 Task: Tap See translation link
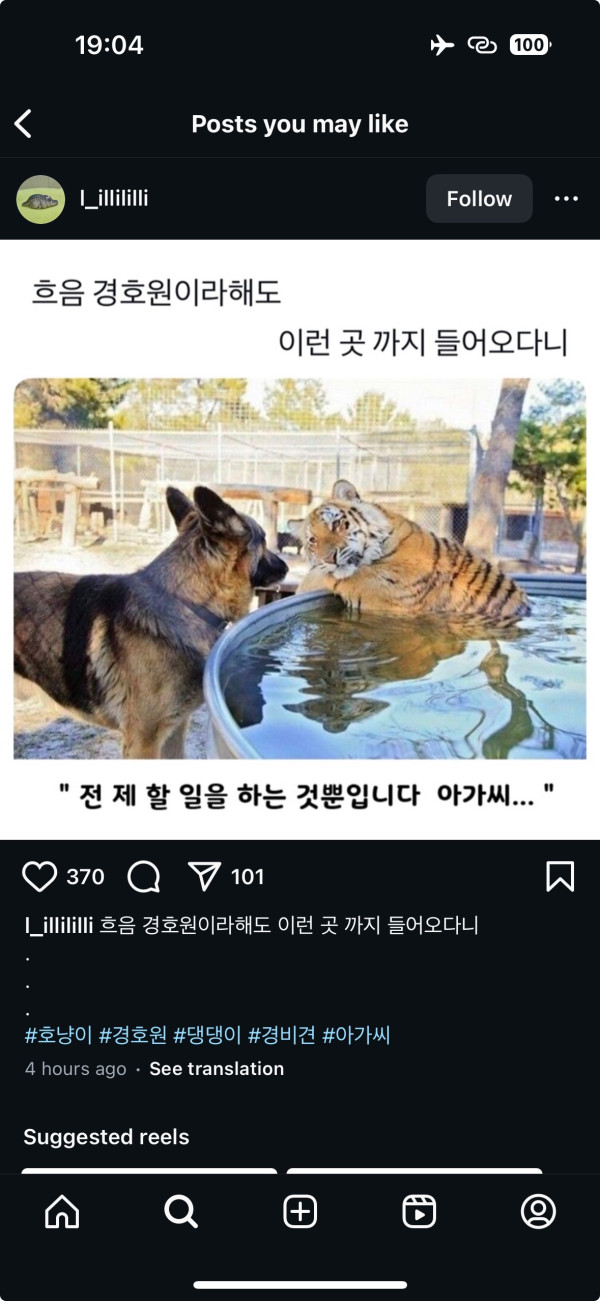pyautogui.click(x=216, y=1069)
